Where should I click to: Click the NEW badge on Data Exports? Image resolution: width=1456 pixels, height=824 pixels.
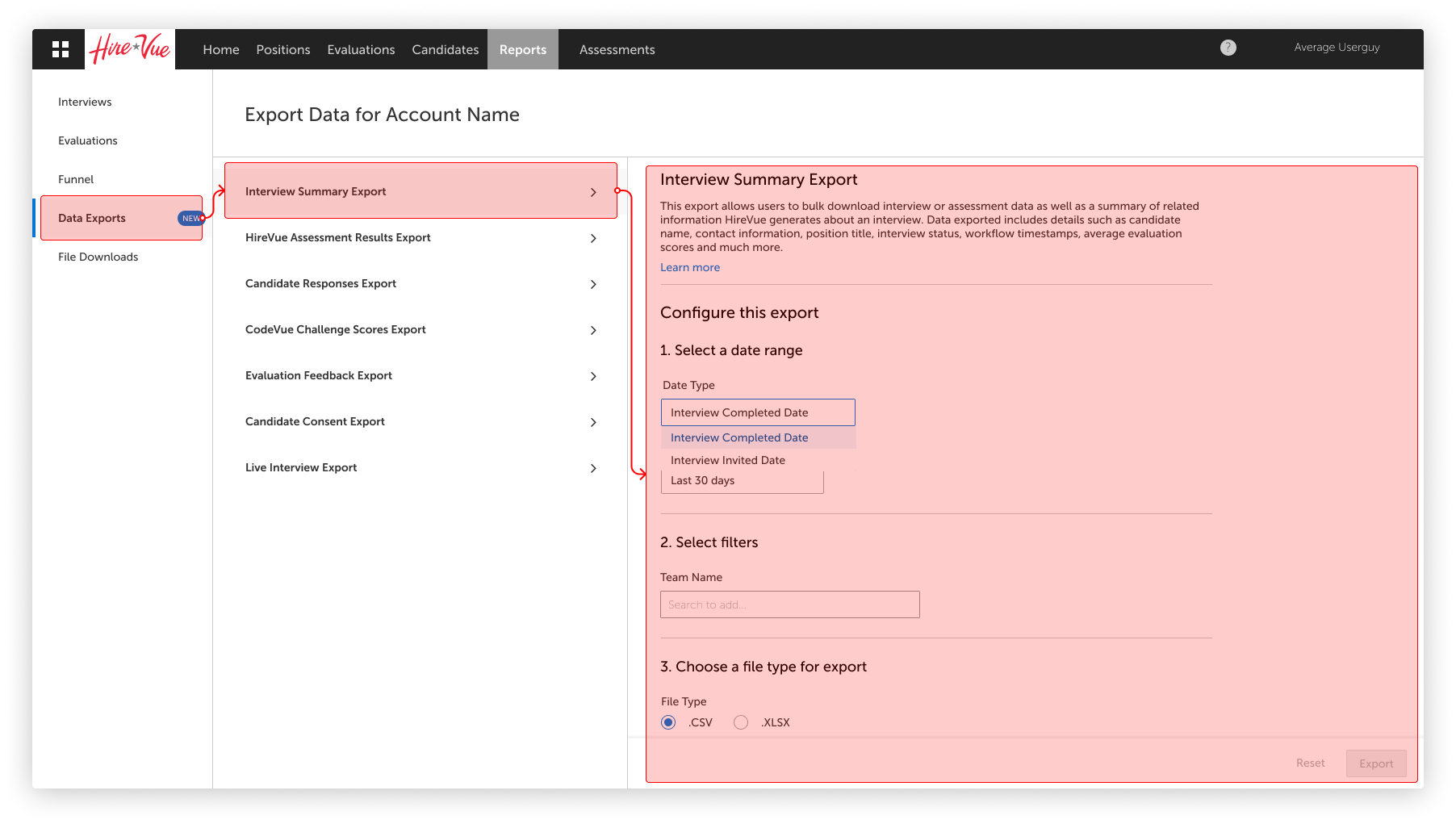(x=190, y=218)
